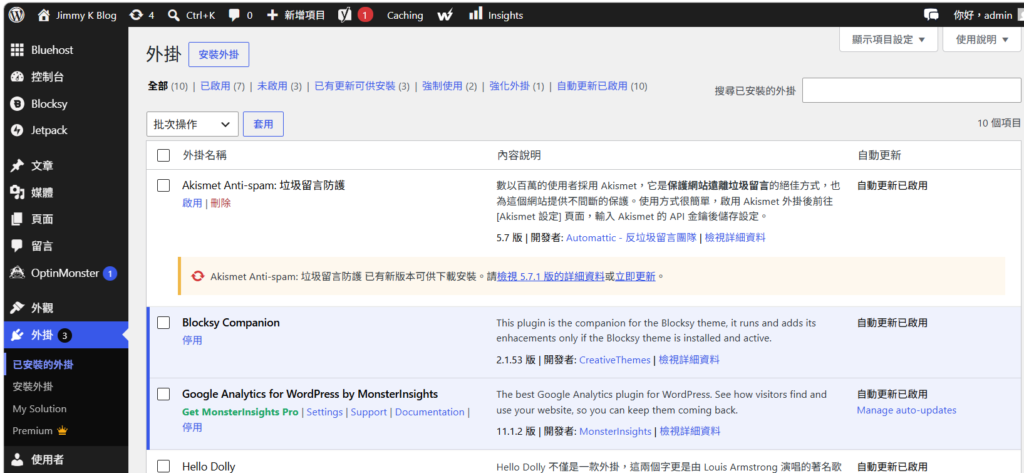Filter by 已有更新可供安裝
Image resolution: width=1024 pixels, height=473 pixels.
[x=355, y=86]
